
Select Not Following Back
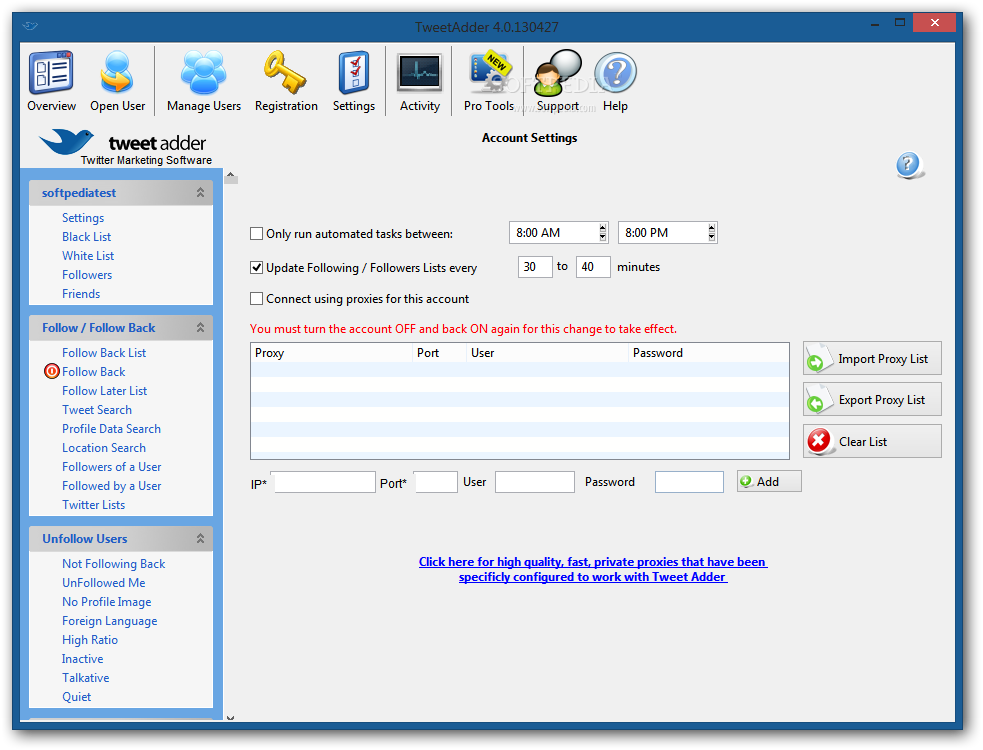click(x=113, y=563)
